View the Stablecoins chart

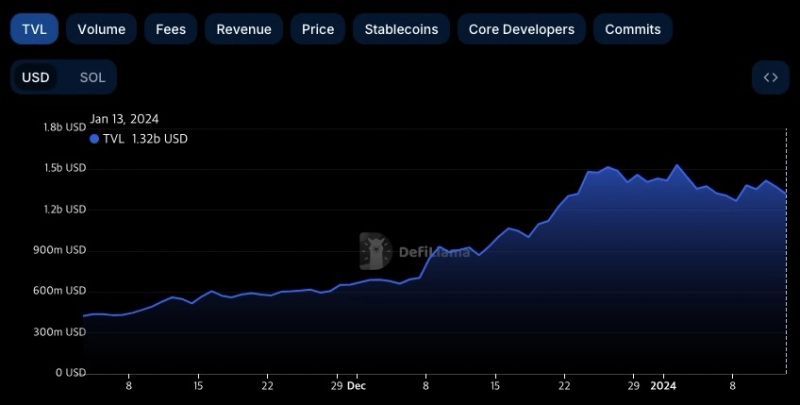click(x=401, y=29)
